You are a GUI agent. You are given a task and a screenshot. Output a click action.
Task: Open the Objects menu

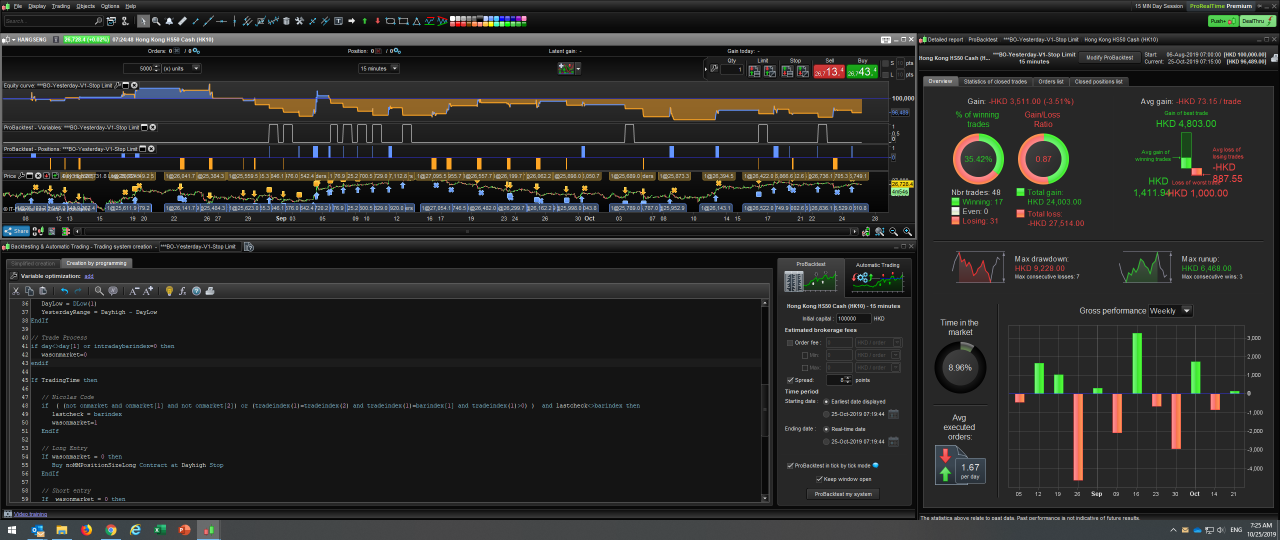click(86, 5)
